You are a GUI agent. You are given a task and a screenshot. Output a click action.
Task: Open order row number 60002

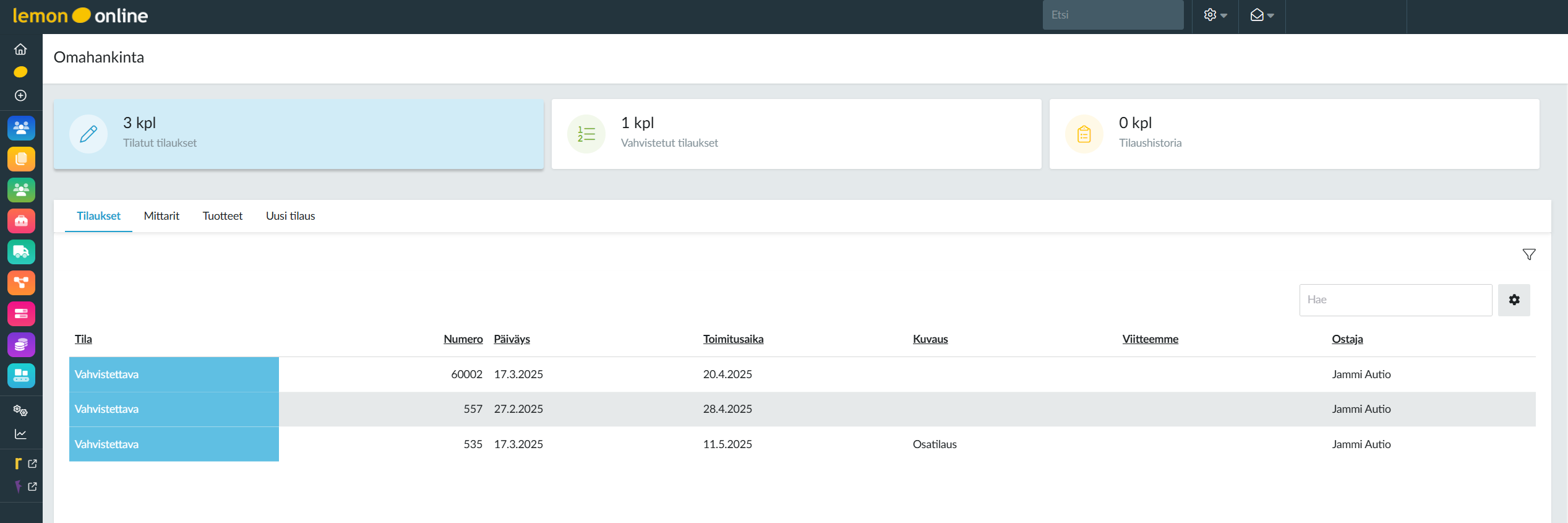466,374
